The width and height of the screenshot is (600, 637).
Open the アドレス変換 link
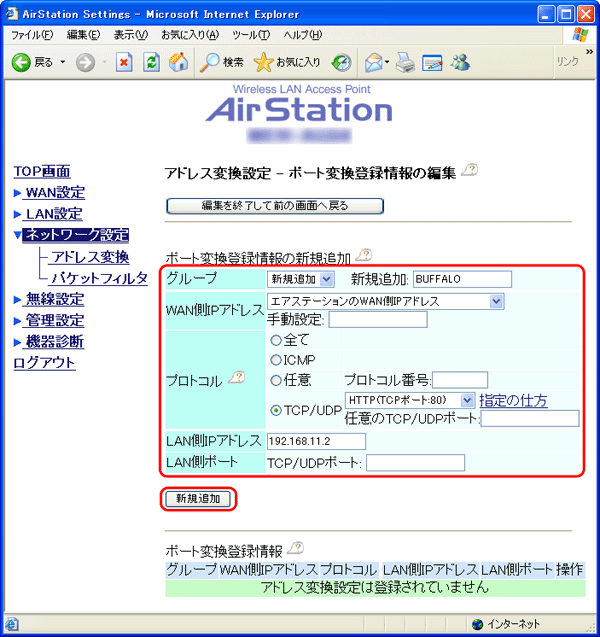(90, 257)
